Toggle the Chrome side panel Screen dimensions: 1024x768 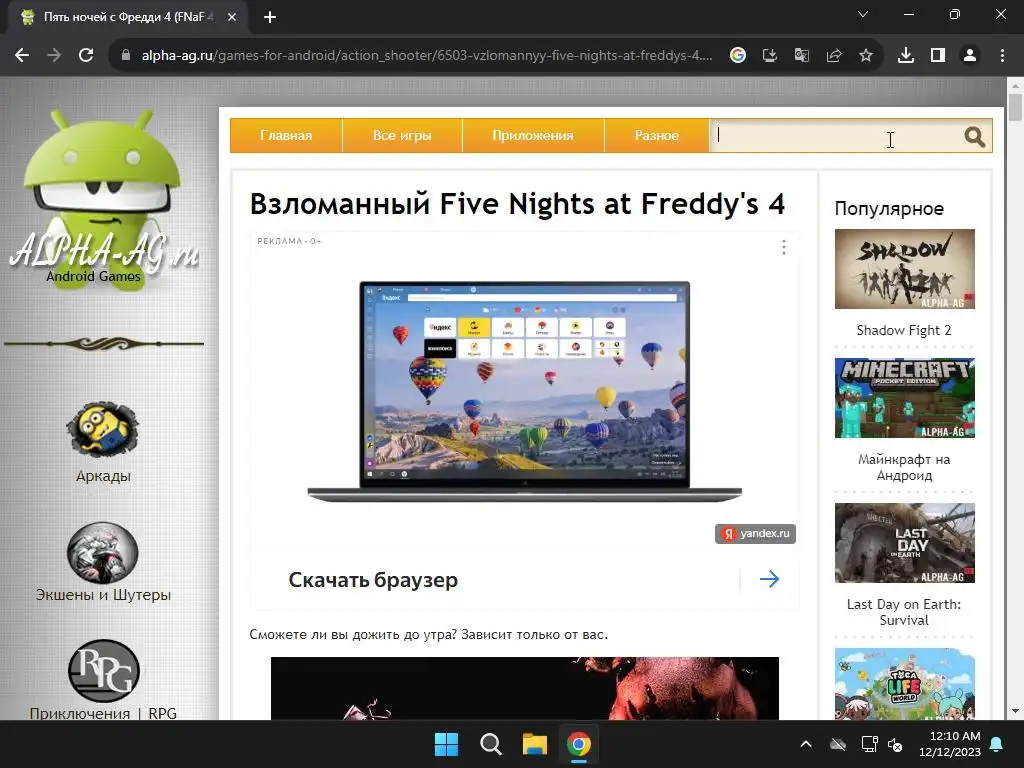tap(938, 56)
